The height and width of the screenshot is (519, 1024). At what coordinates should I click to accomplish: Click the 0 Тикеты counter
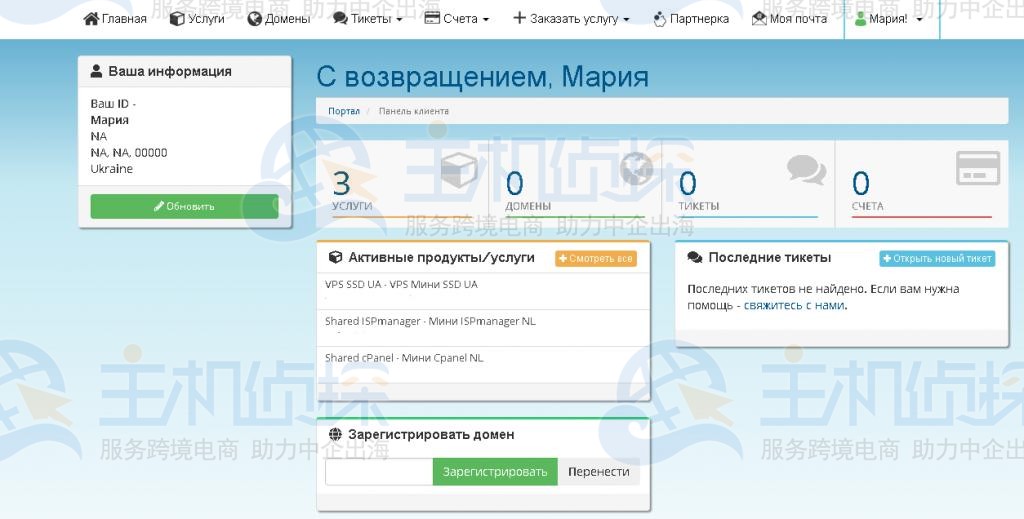click(x=748, y=185)
